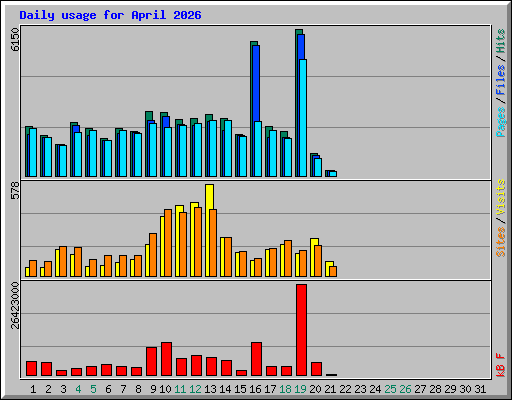The image size is (512, 400).
Task: Click day label 1 on the x-axis
Action: coord(33,389)
